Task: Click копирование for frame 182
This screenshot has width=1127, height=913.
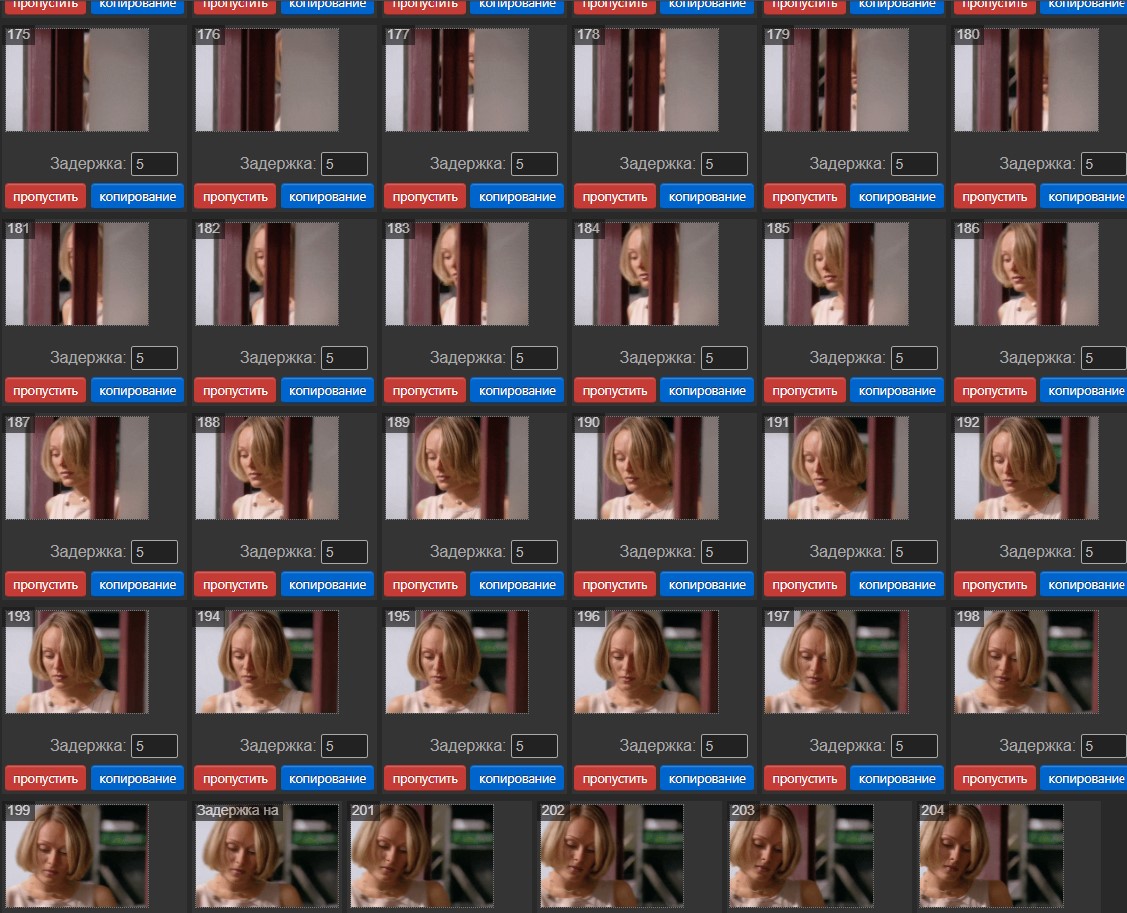Action: pyautogui.click(x=327, y=390)
